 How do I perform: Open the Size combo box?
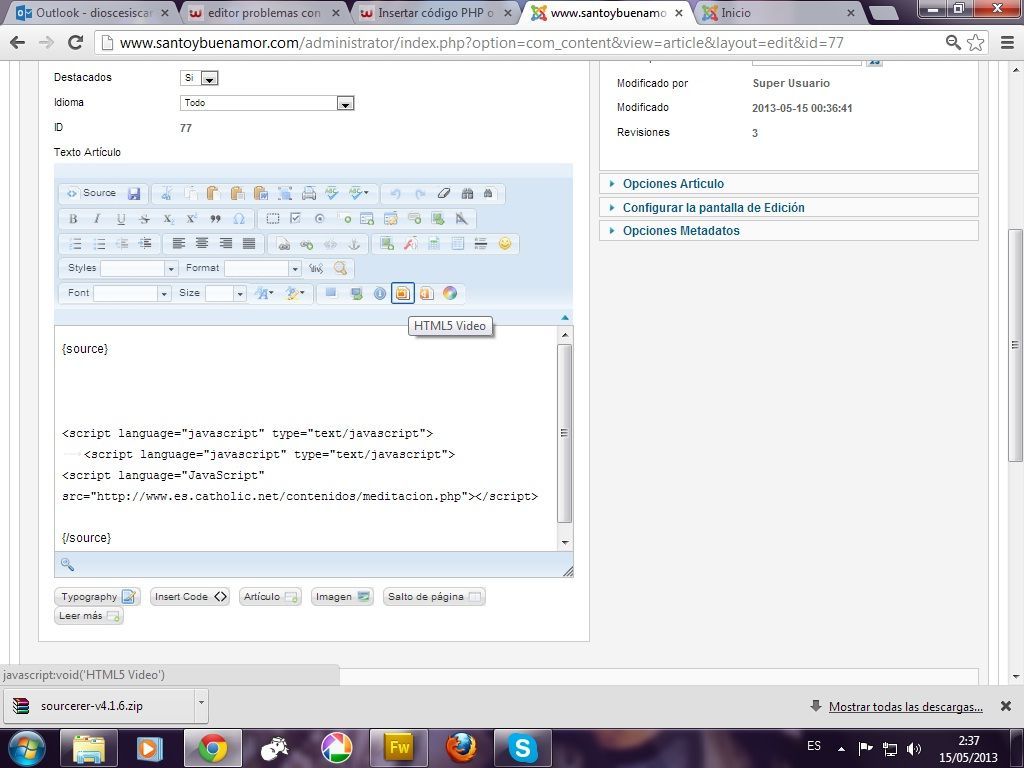[x=226, y=293]
